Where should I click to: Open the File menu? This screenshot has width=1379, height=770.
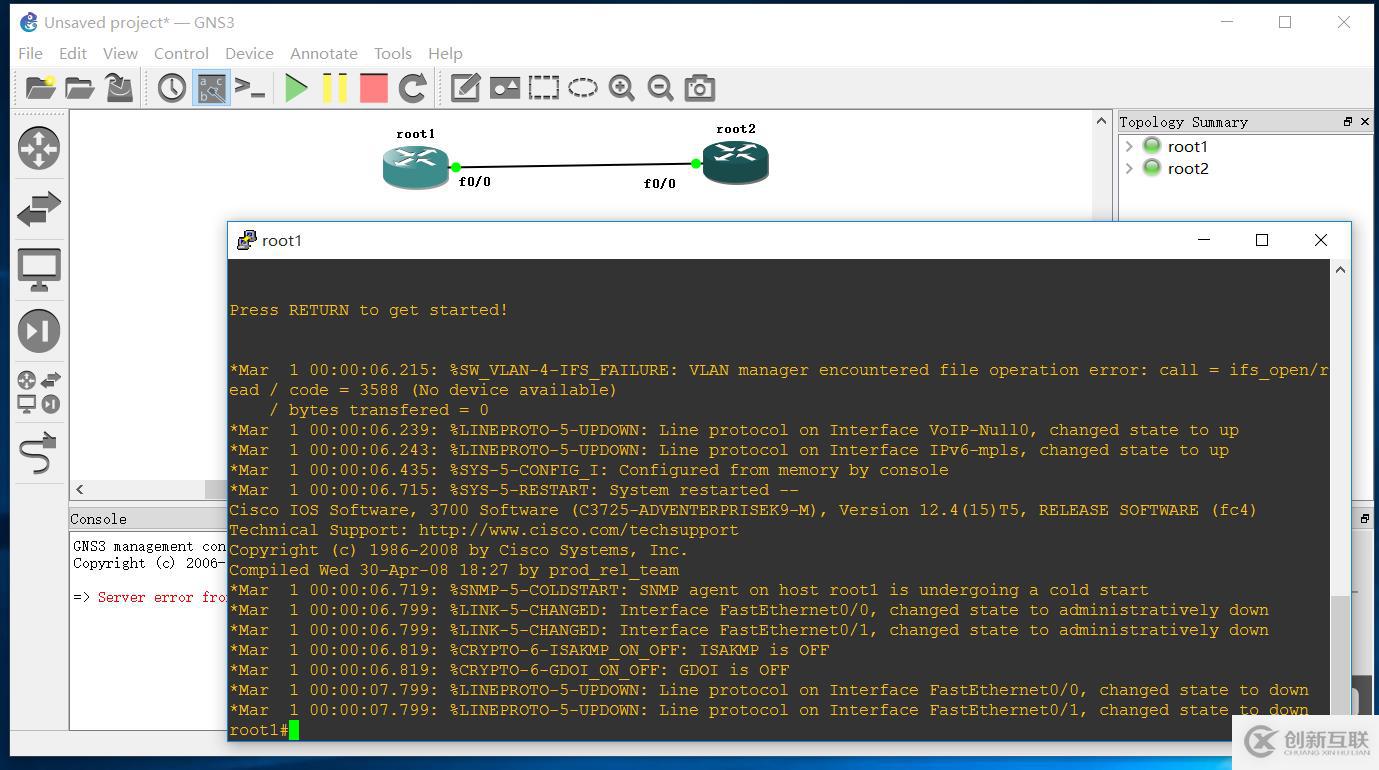30,53
